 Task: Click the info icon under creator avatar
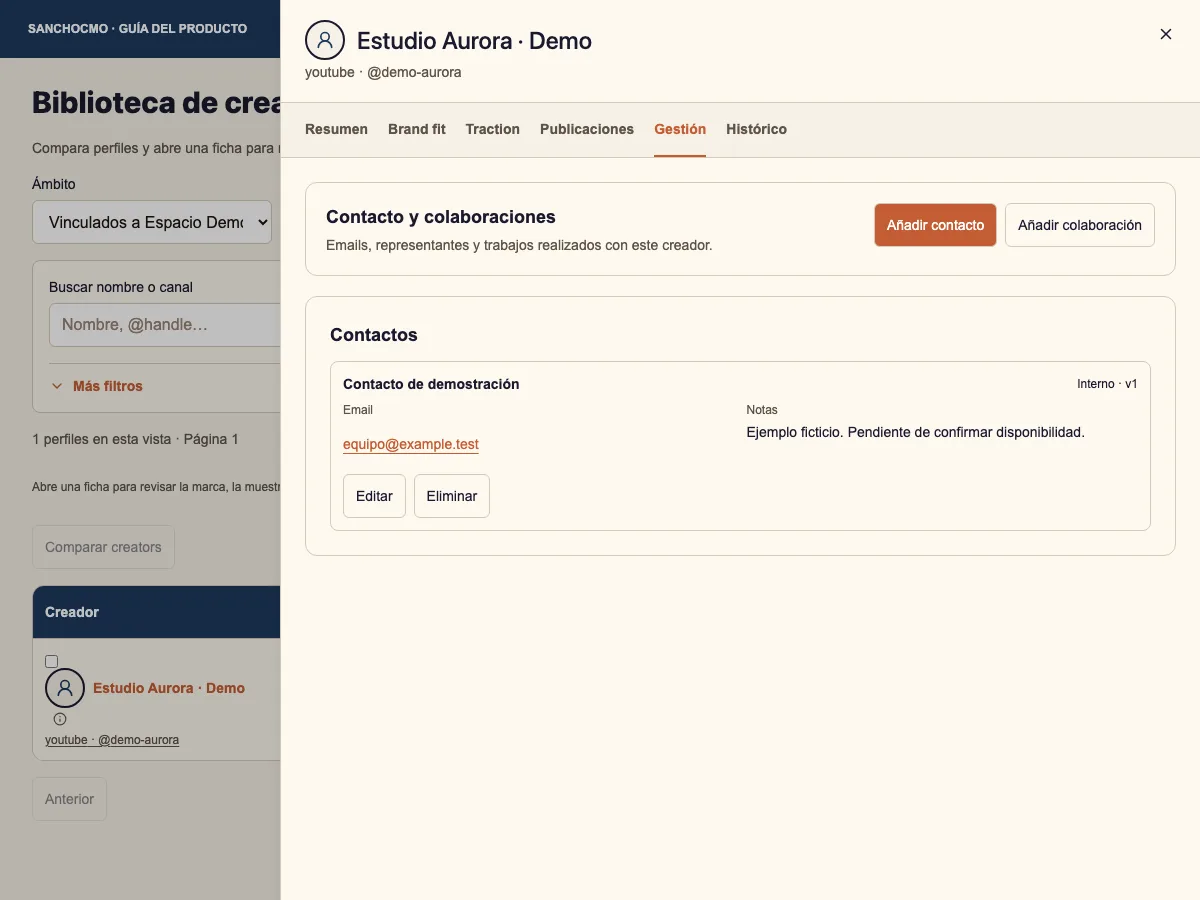[x=60, y=719]
